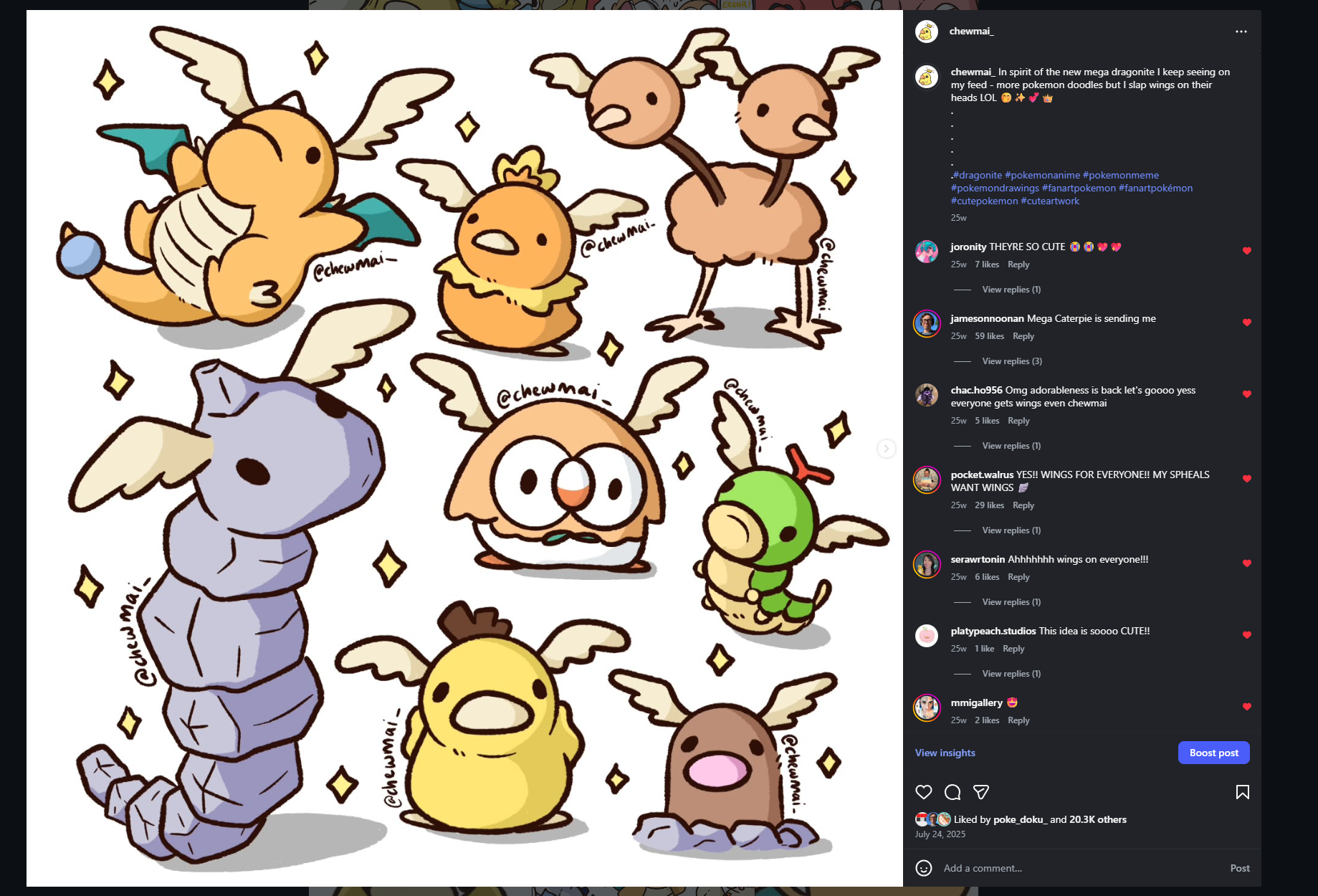Open pocket.walrus's profile picture
The width and height of the screenshot is (1318, 896).
coord(927,480)
